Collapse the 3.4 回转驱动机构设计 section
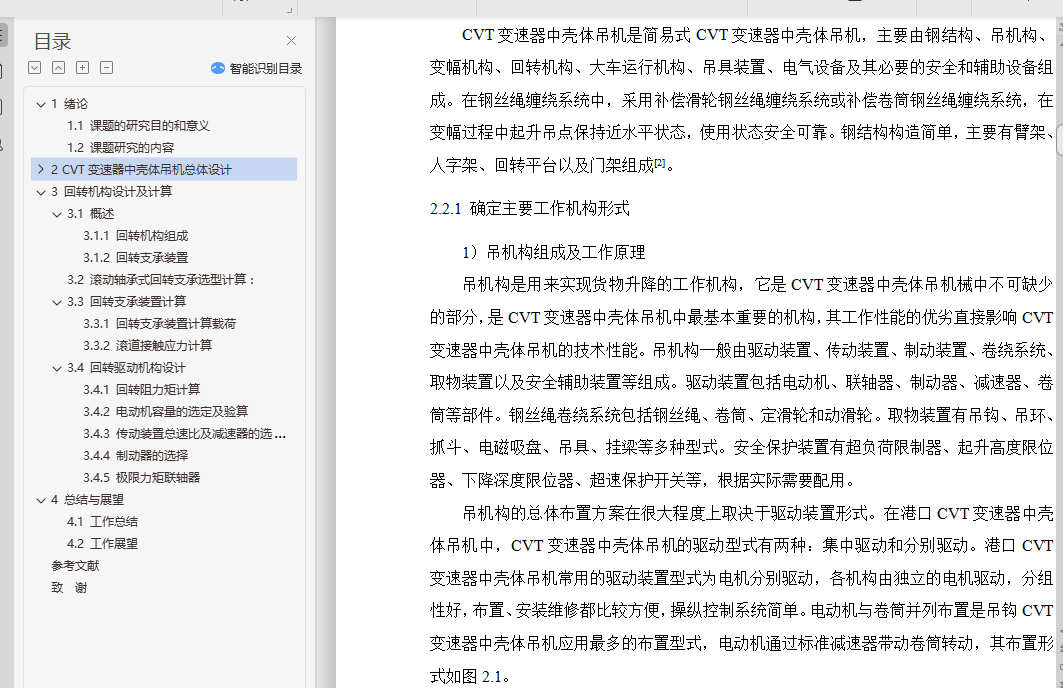The image size is (1063, 688). (x=57, y=368)
